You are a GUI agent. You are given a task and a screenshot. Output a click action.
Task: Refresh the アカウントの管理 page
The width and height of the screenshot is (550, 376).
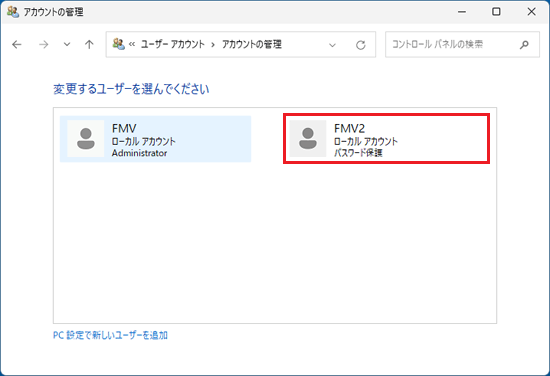361,45
